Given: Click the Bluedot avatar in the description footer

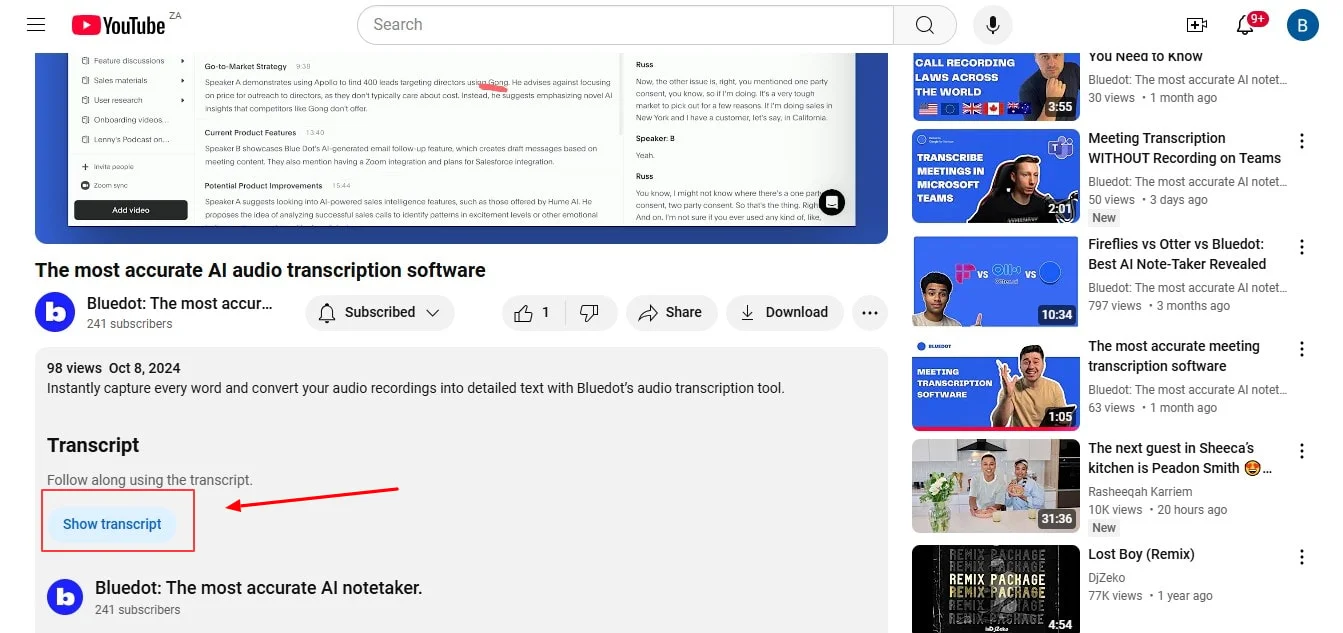Looking at the screenshot, I should [x=66, y=597].
